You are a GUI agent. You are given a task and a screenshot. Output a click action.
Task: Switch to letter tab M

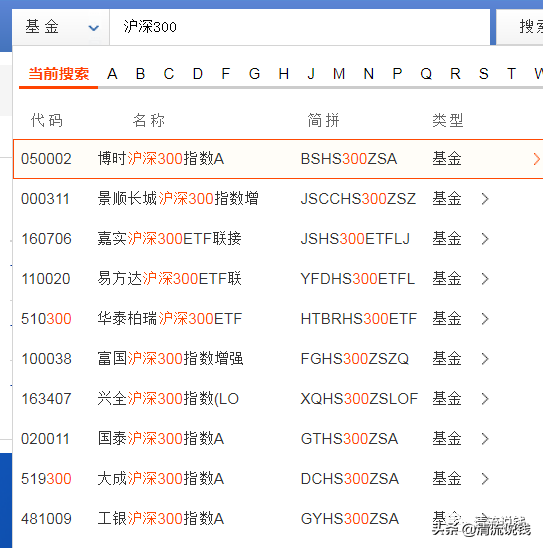[x=339, y=74]
